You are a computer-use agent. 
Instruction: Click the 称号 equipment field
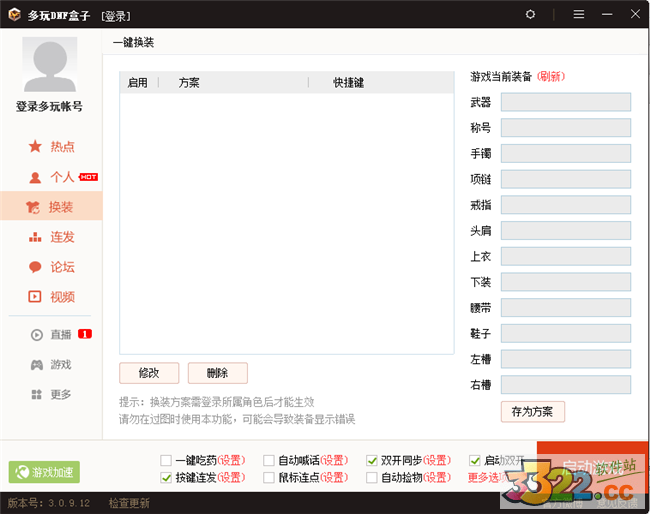pyautogui.click(x=566, y=128)
